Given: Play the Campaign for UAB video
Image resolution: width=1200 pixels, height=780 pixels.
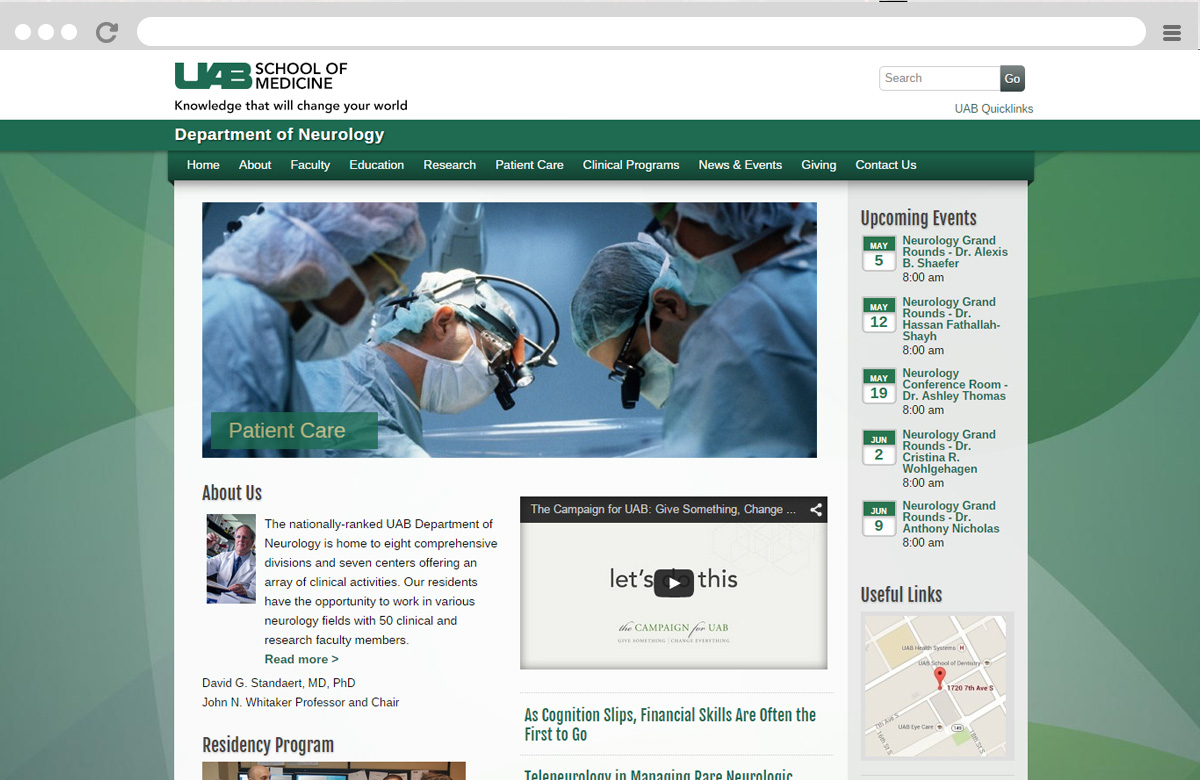Looking at the screenshot, I should click(673, 583).
